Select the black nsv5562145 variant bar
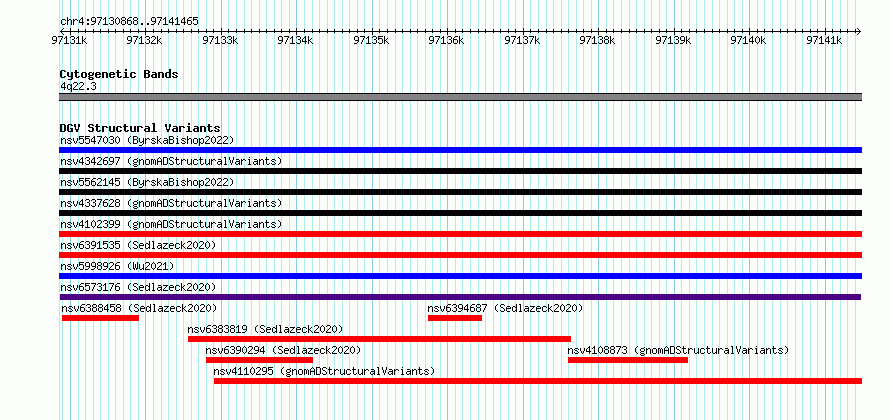Image resolution: width=890 pixels, height=420 pixels. click(460, 192)
